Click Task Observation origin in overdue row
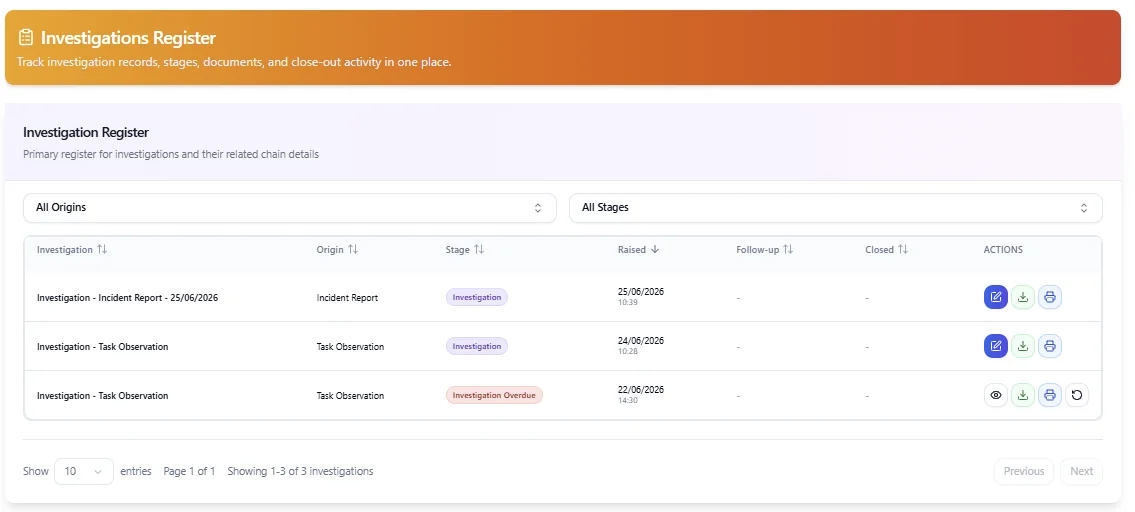1135x512 pixels. point(350,396)
